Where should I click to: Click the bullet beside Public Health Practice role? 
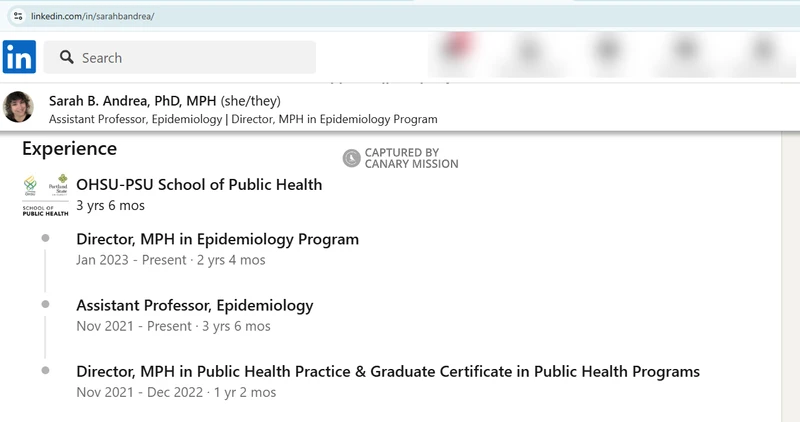point(45,371)
